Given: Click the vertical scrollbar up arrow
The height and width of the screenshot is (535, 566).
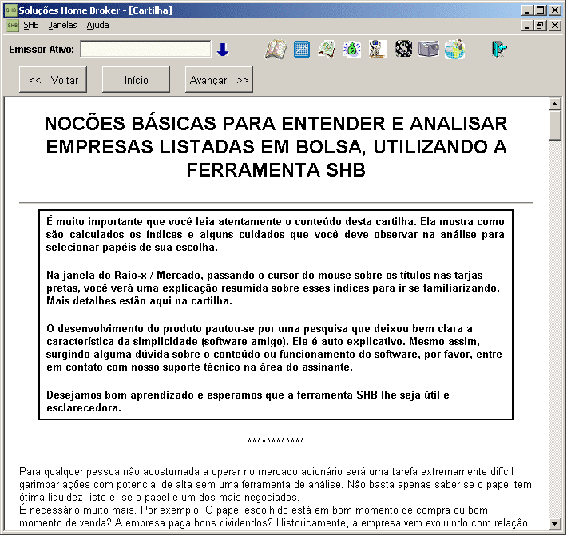Looking at the screenshot, I should pos(554,104).
